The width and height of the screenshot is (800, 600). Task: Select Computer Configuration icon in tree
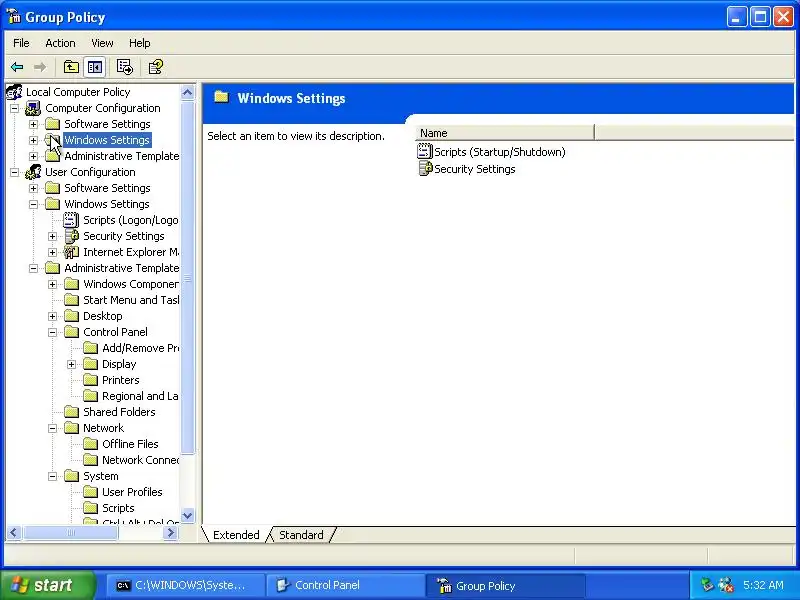coord(33,108)
